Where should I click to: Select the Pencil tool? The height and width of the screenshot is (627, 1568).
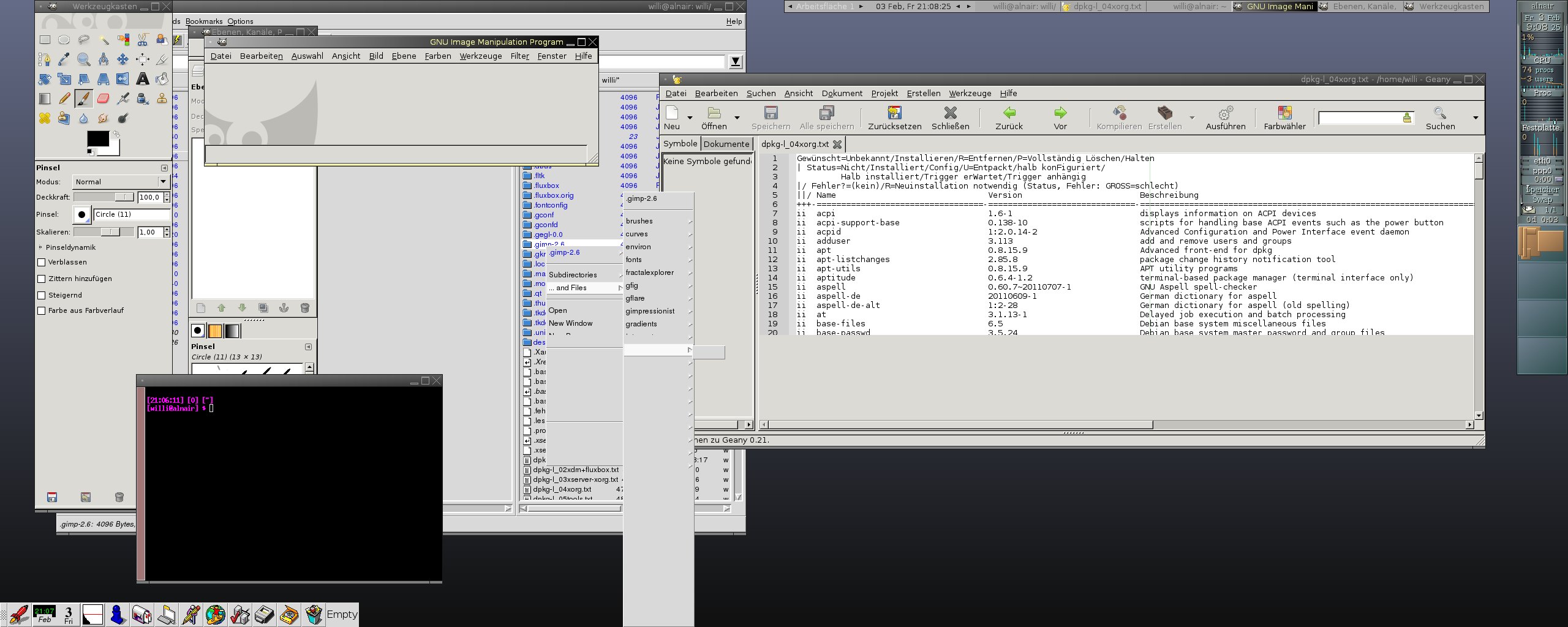[x=64, y=99]
